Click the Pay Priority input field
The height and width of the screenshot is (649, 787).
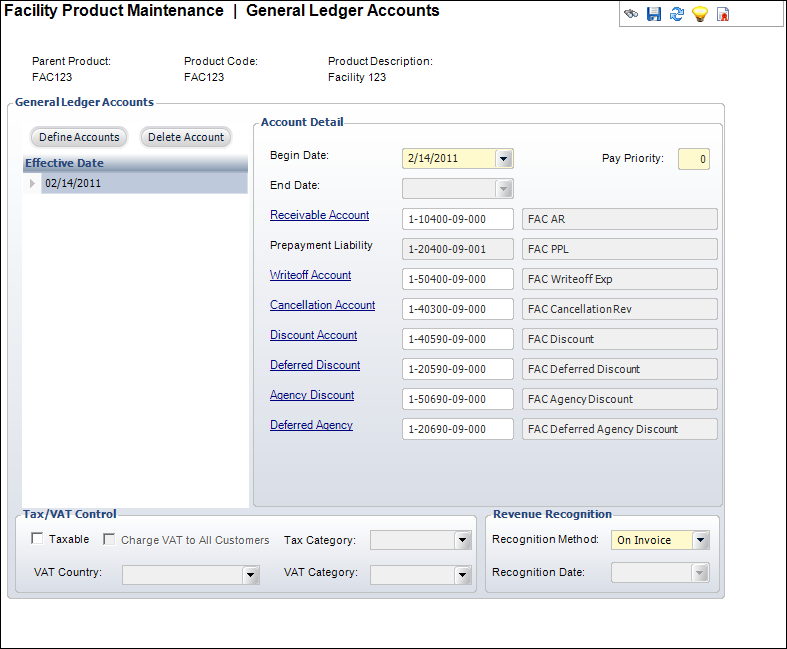[693, 159]
